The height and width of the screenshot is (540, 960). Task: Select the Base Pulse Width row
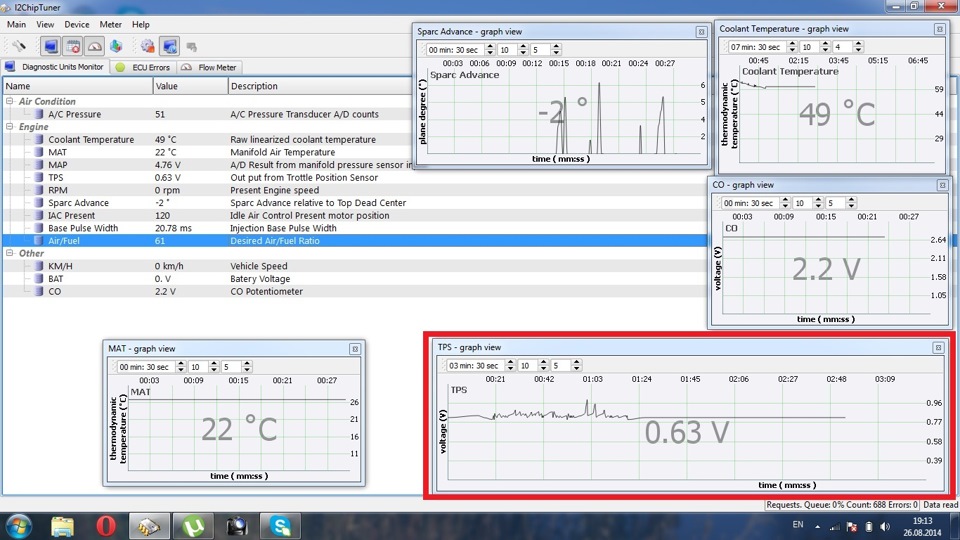coord(355,228)
